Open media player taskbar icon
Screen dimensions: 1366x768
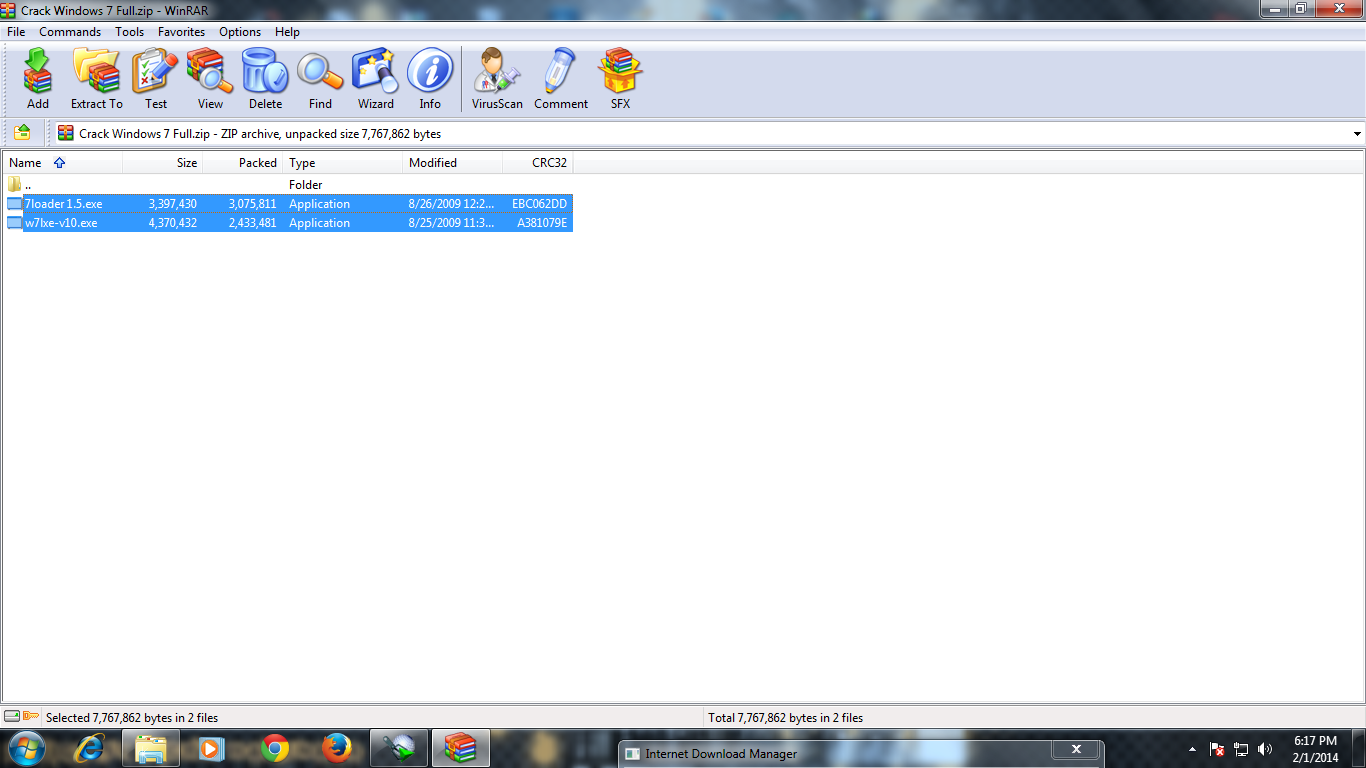click(x=211, y=748)
